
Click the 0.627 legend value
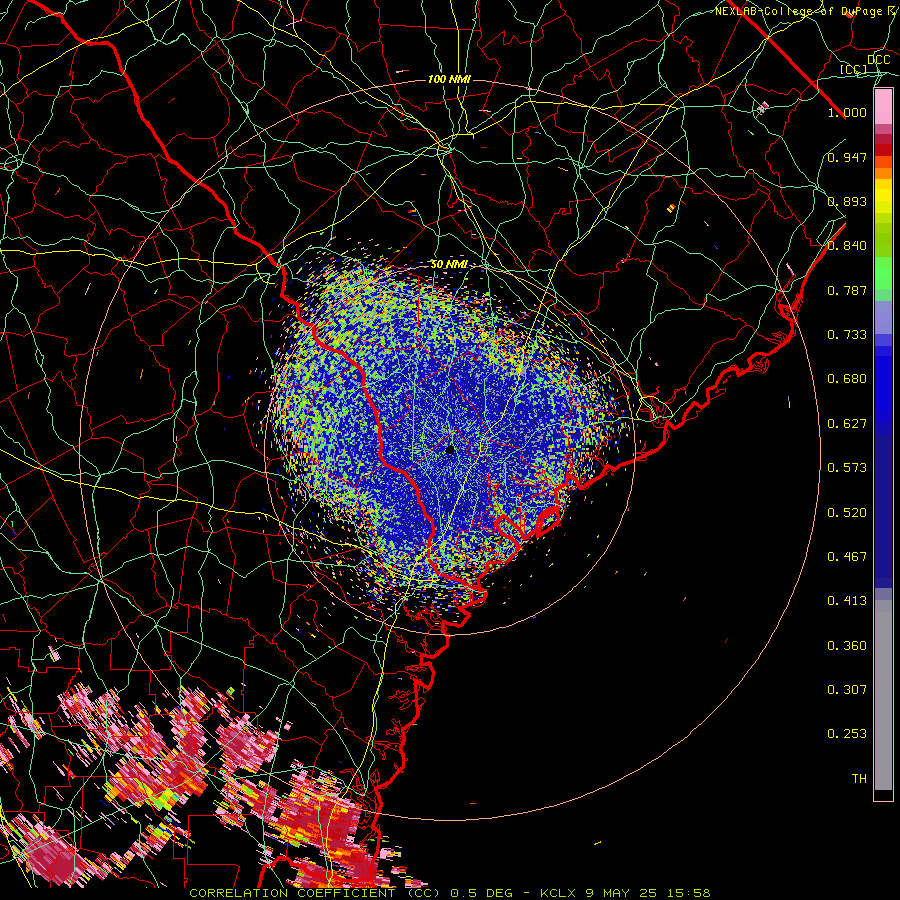(x=847, y=424)
